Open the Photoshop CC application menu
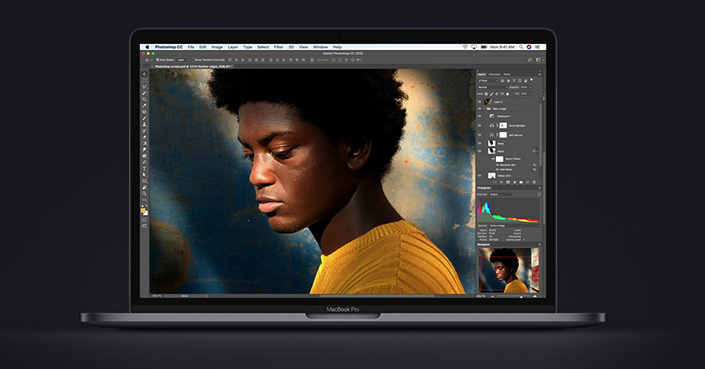Viewport: 705px width, 369px height. pyautogui.click(x=169, y=47)
